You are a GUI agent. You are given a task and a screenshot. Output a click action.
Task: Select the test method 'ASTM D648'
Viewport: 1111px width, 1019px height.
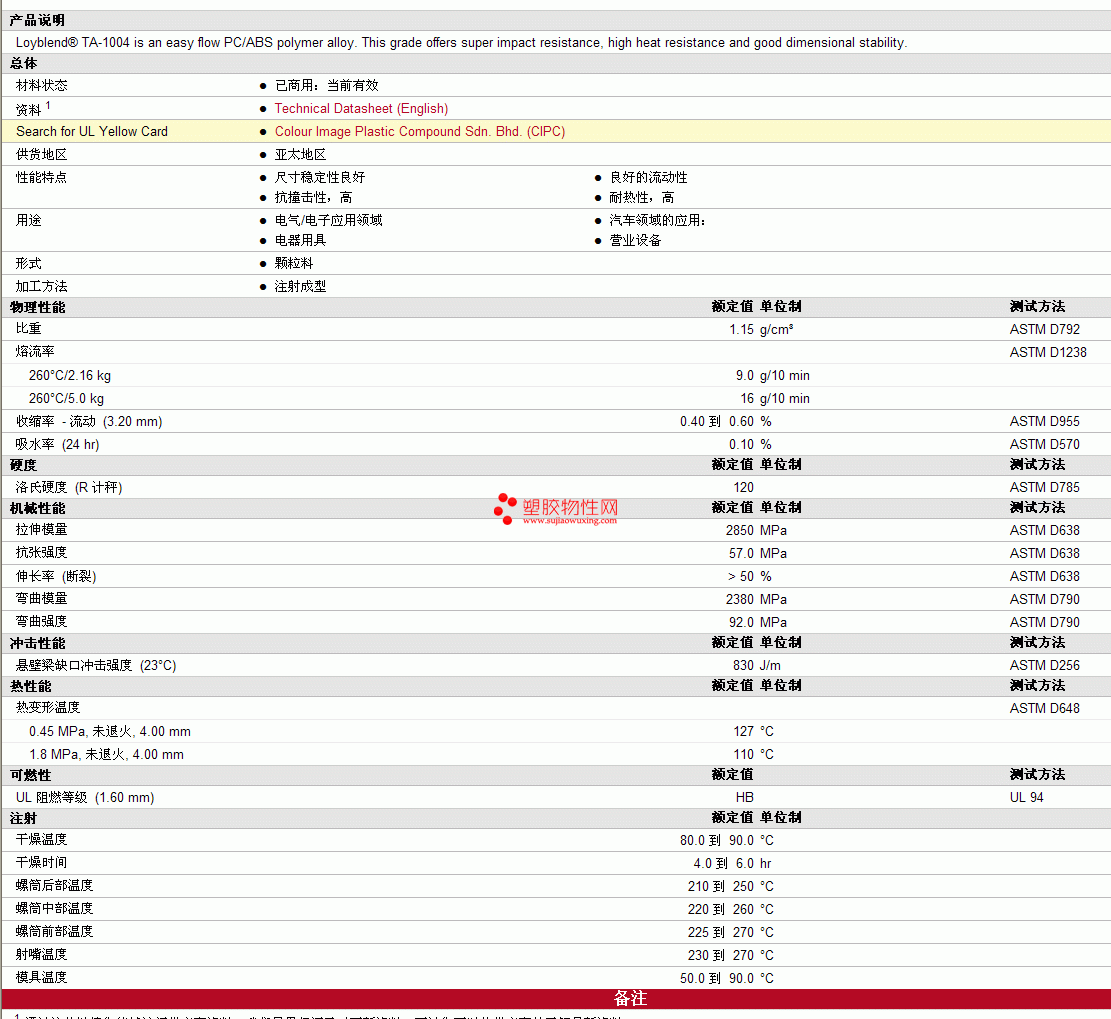coord(1045,709)
